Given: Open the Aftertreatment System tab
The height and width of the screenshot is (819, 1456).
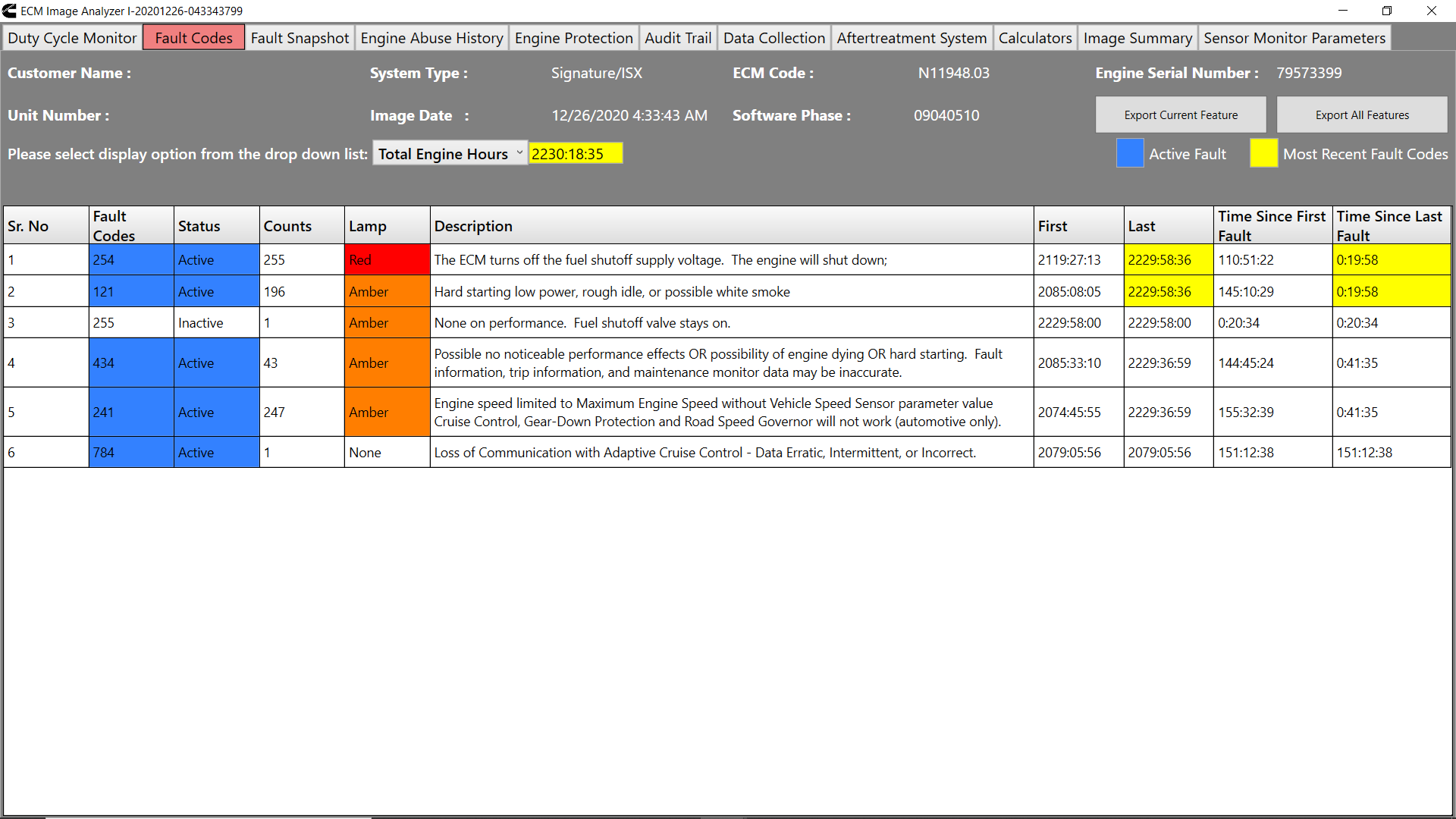Looking at the screenshot, I should coord(912,37).
